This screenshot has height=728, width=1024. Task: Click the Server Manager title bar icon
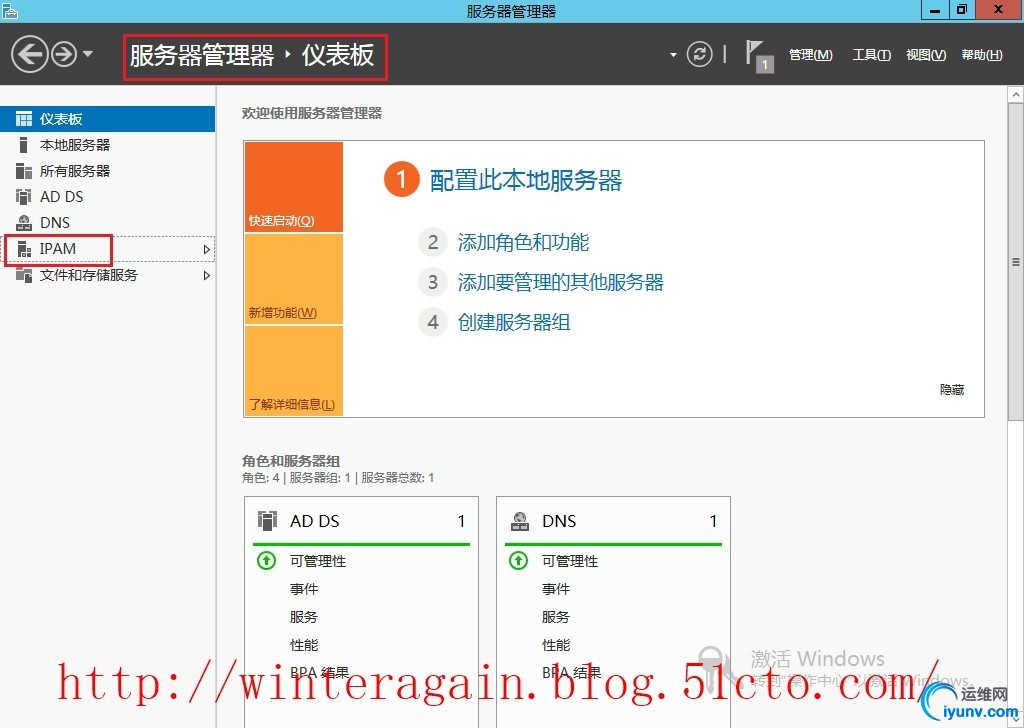coord(9,10)
